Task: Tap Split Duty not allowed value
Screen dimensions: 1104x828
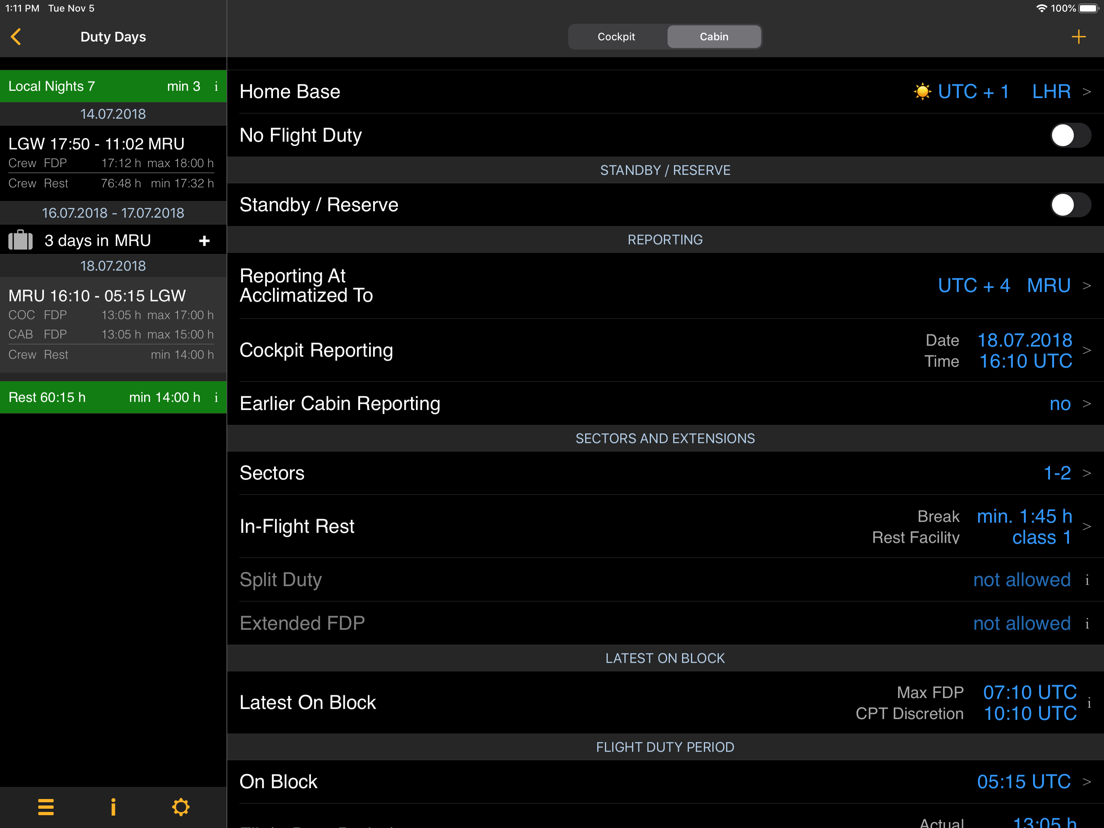Action: [1022, 580]
